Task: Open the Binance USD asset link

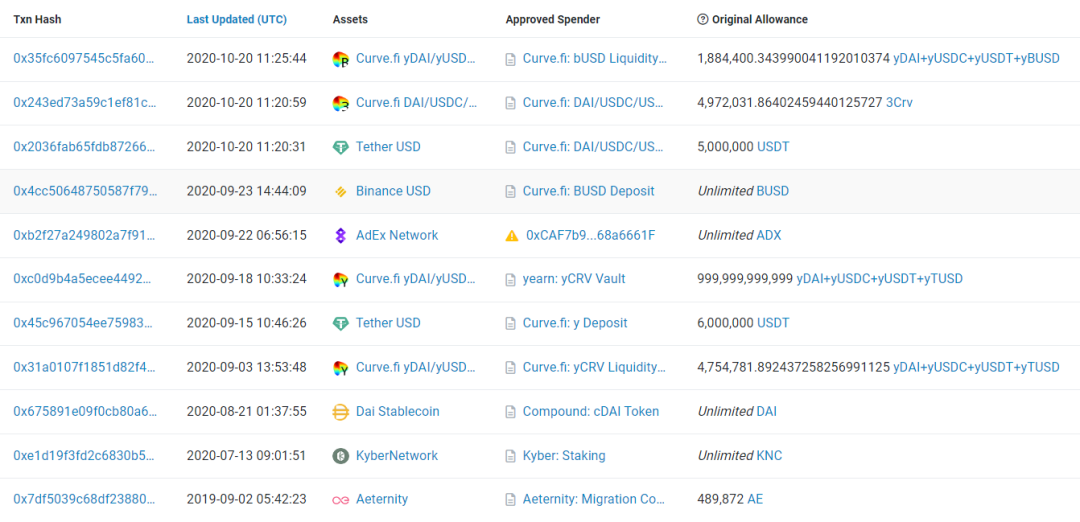Action: click(x=393, y=191)
